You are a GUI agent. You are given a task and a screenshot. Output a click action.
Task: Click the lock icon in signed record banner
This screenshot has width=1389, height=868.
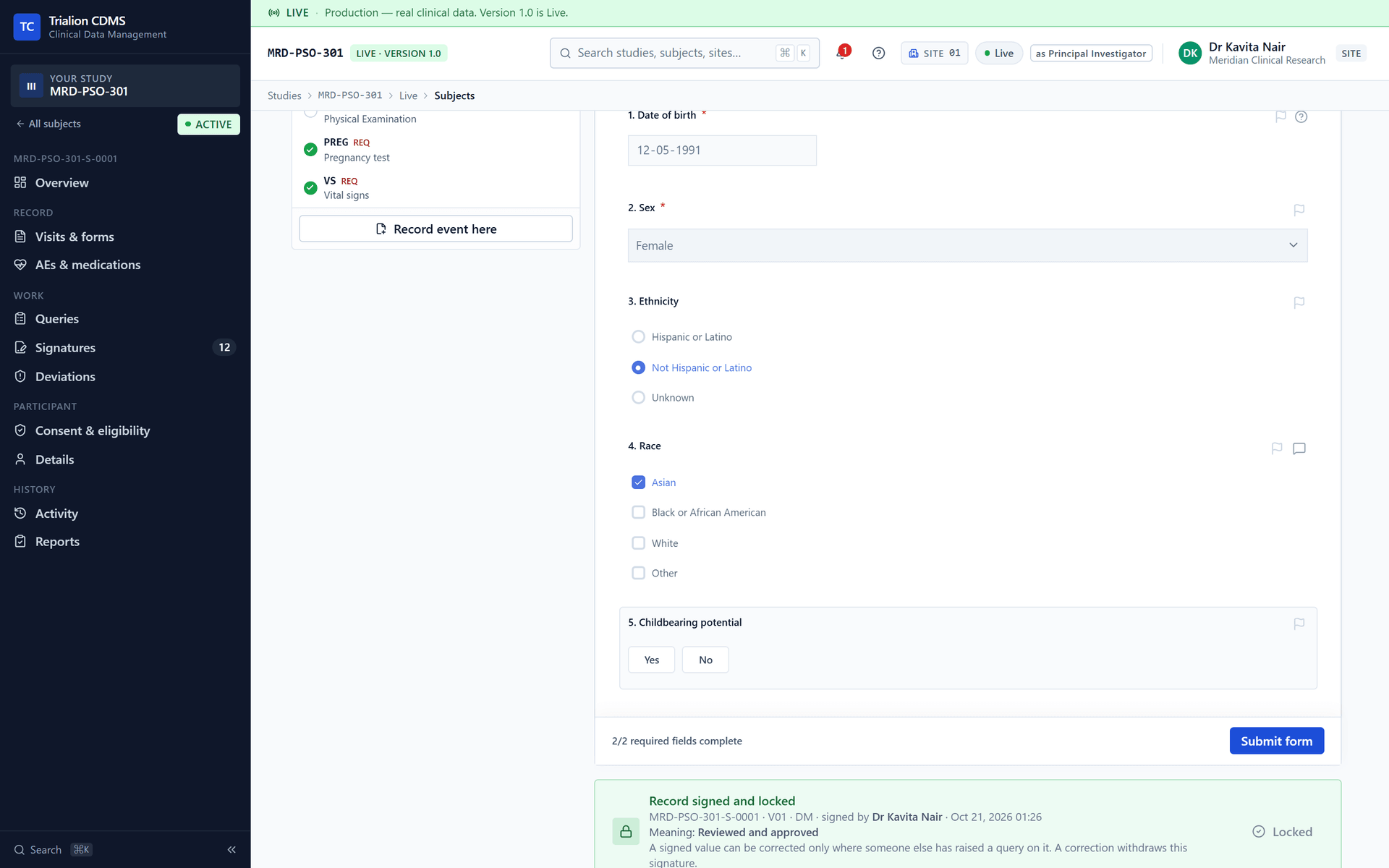[x=626, y=832]
